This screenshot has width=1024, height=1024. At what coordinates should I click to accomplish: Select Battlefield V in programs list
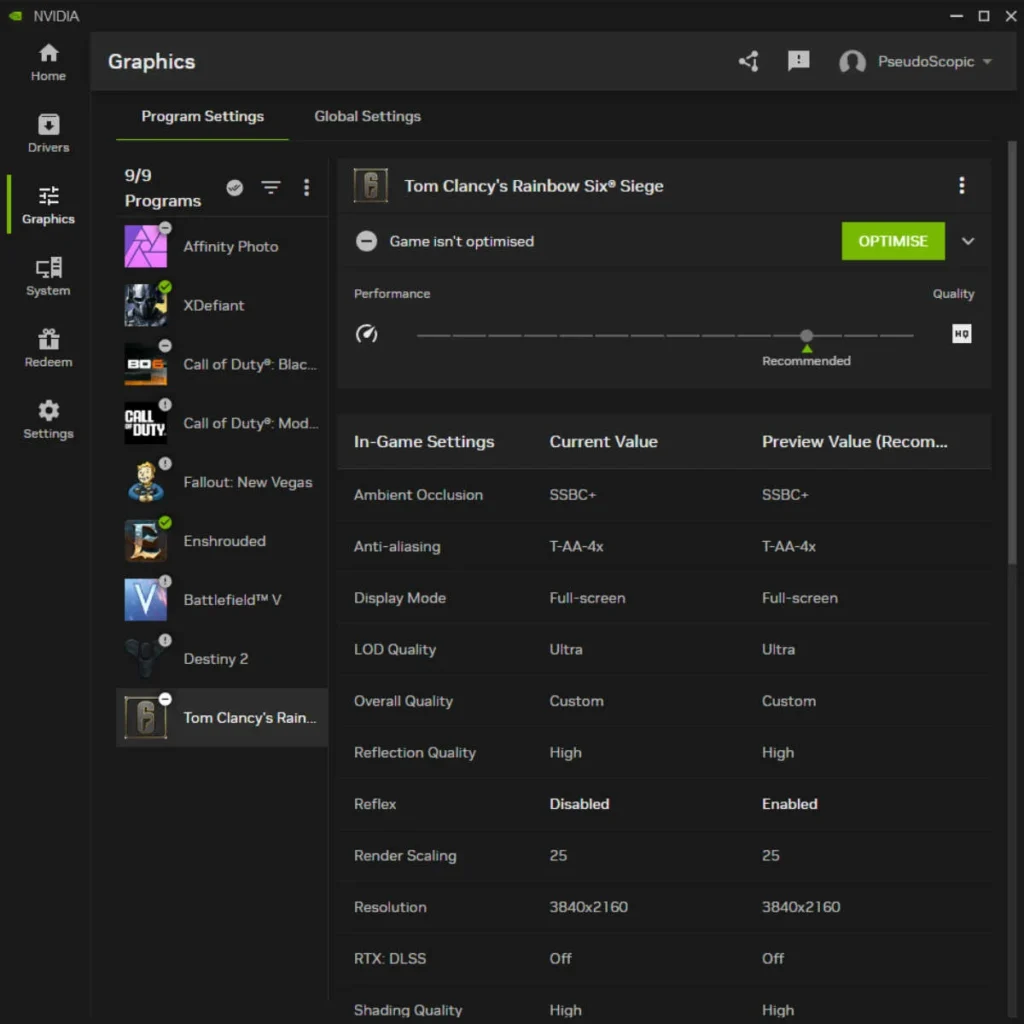click(x=222, y=600)
